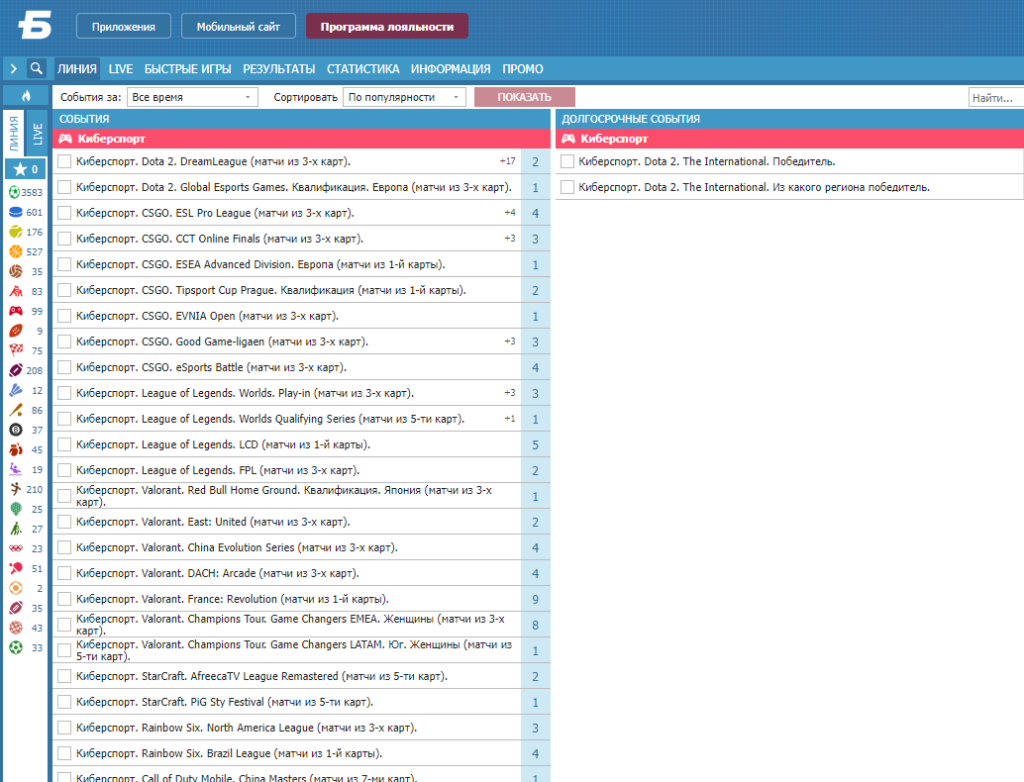Tick checkbox for CSGO EVNIA Open
Image resolution: width=1024 pixels, height=782 pixels.
tap(64, 316)
